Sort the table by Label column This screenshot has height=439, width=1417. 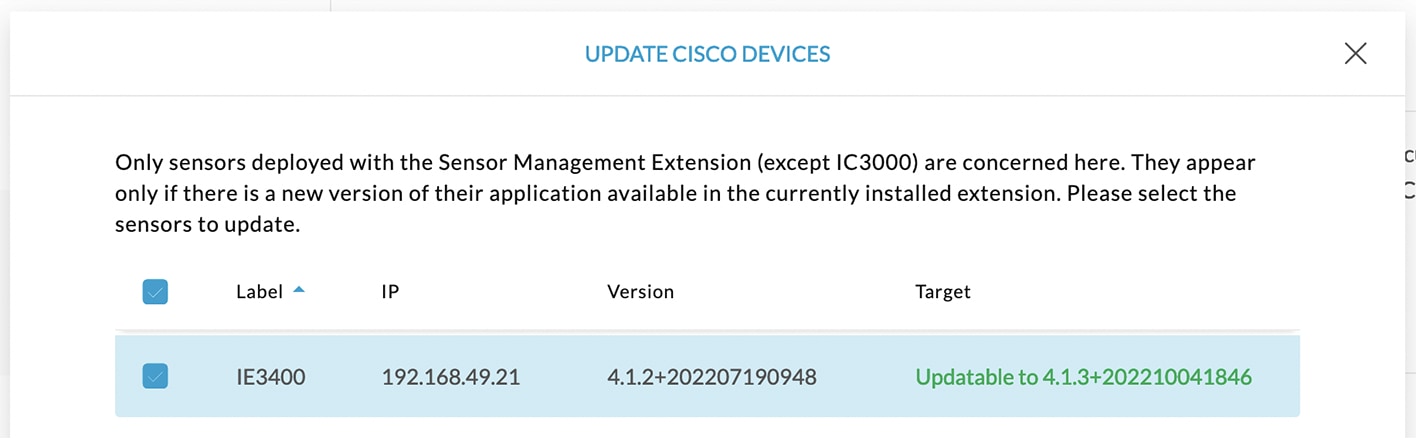coord(260,292)
